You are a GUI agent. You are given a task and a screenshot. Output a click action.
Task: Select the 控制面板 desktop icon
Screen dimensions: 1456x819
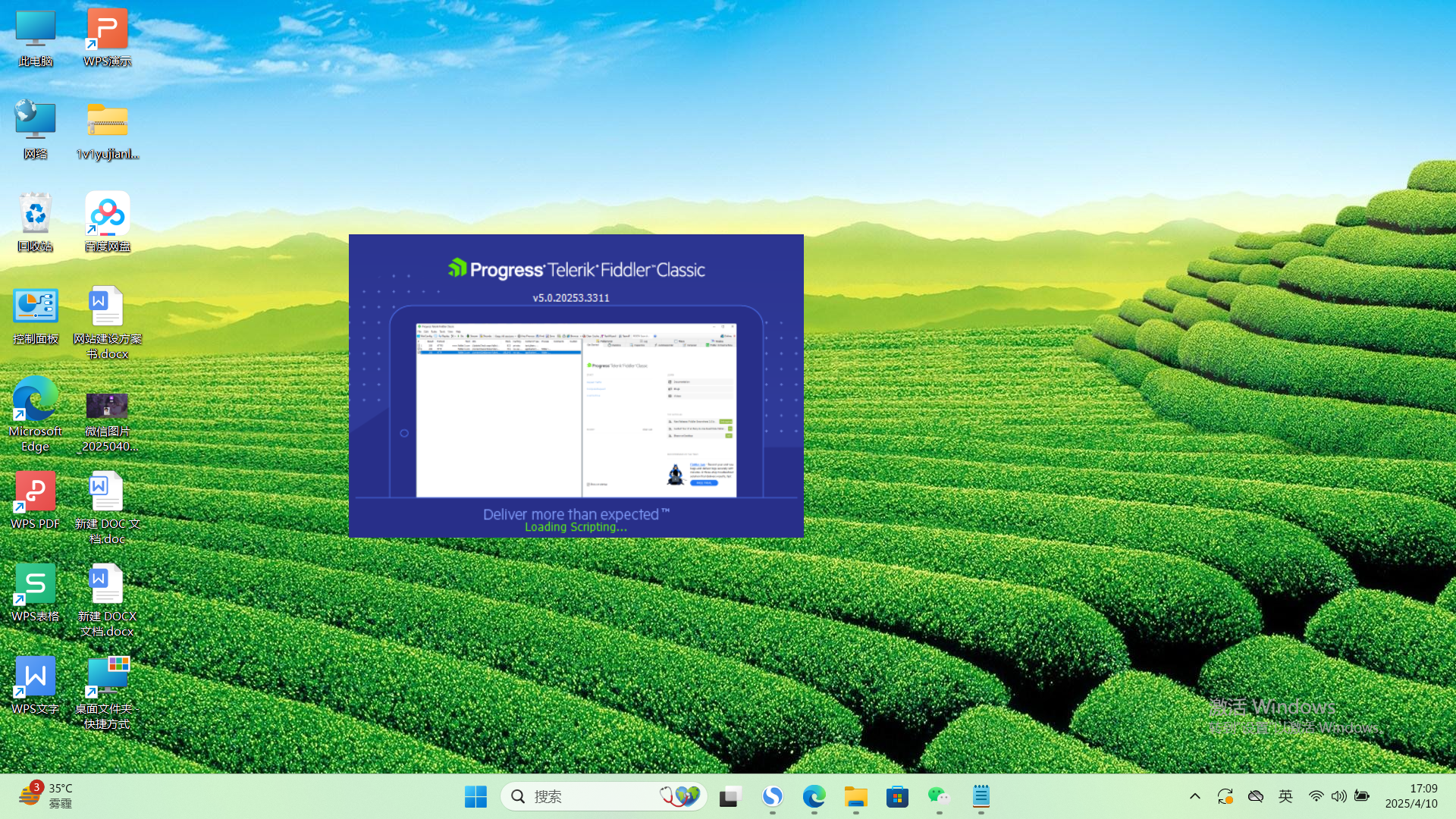pos(35,315)
